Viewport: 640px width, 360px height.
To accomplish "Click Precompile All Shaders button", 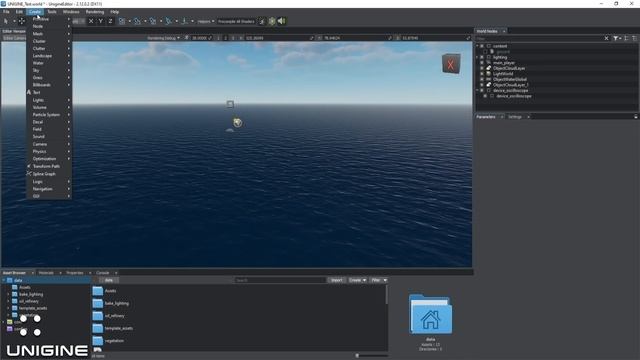I will click(236, 21).
